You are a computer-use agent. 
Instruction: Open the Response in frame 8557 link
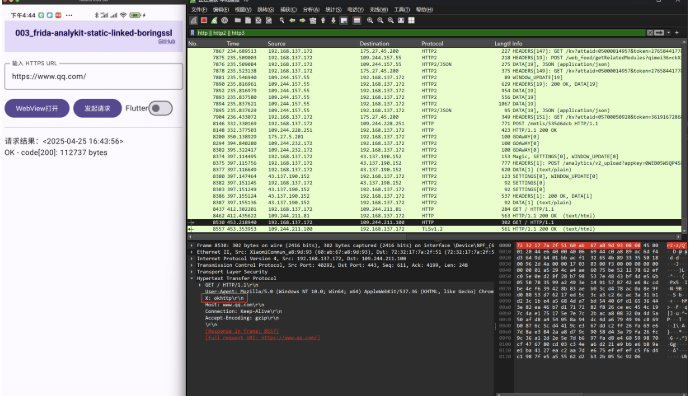point(242,331)
